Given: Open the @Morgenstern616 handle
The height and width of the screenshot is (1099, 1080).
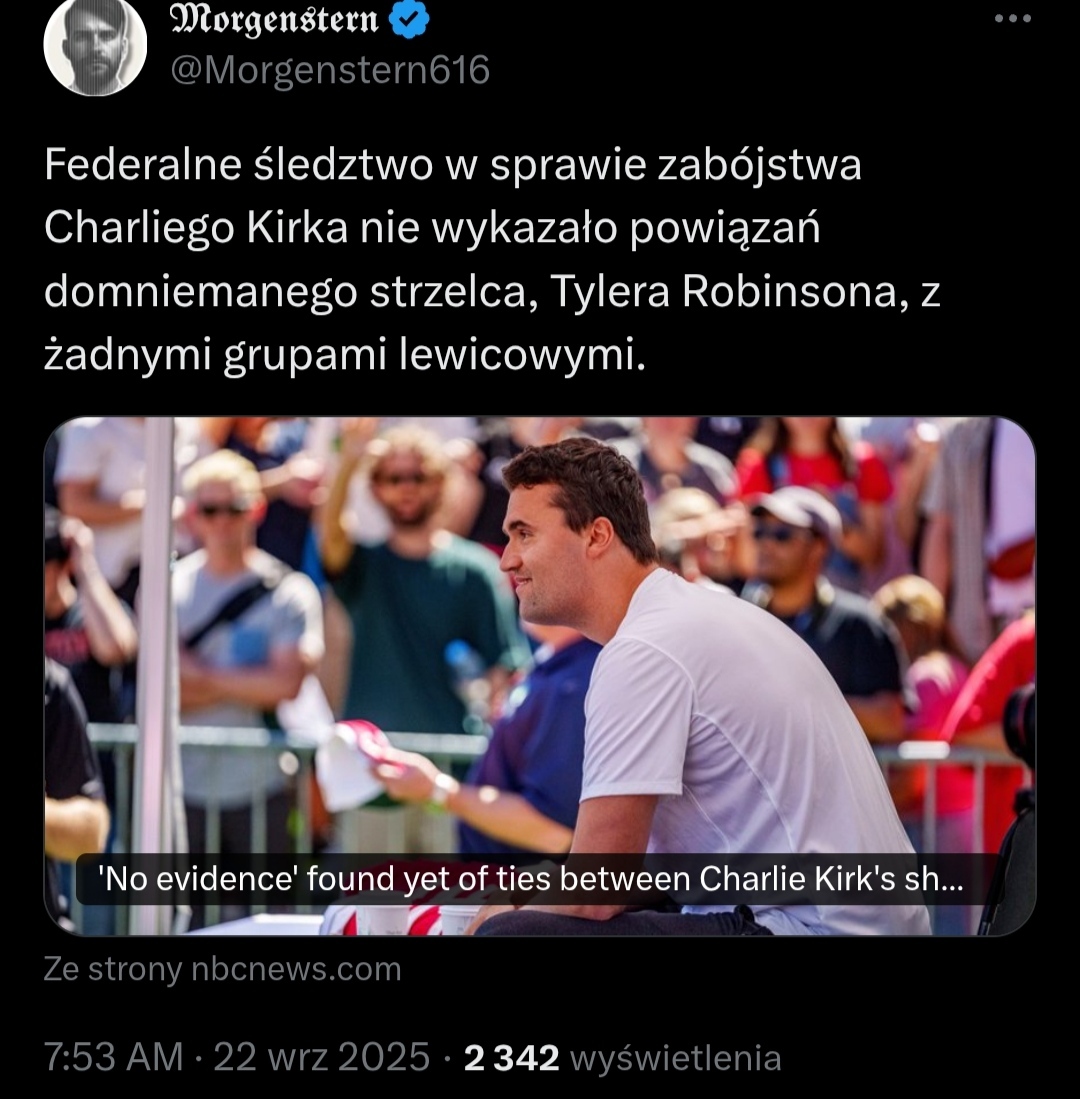Looking at the screenshot, I should pyautogui.click(x=330, y=70).
